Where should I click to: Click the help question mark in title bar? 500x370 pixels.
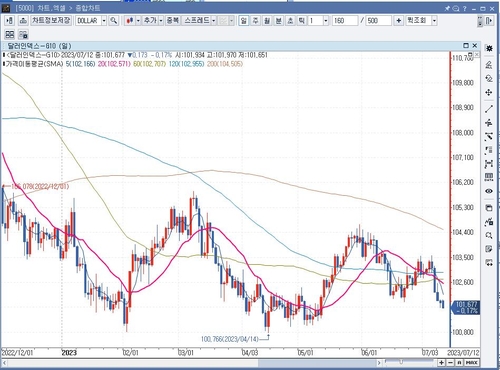464,8
